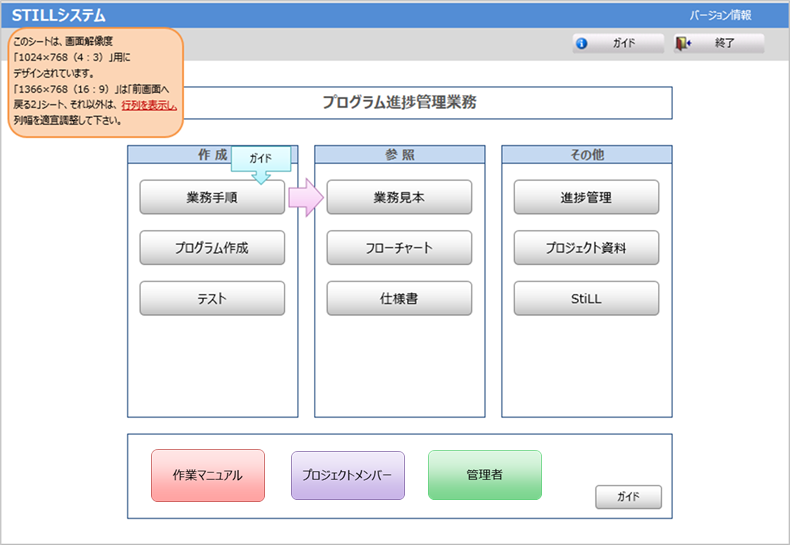Open プログラム作成
The image size is (790, 545).
(x=212, y=248)
